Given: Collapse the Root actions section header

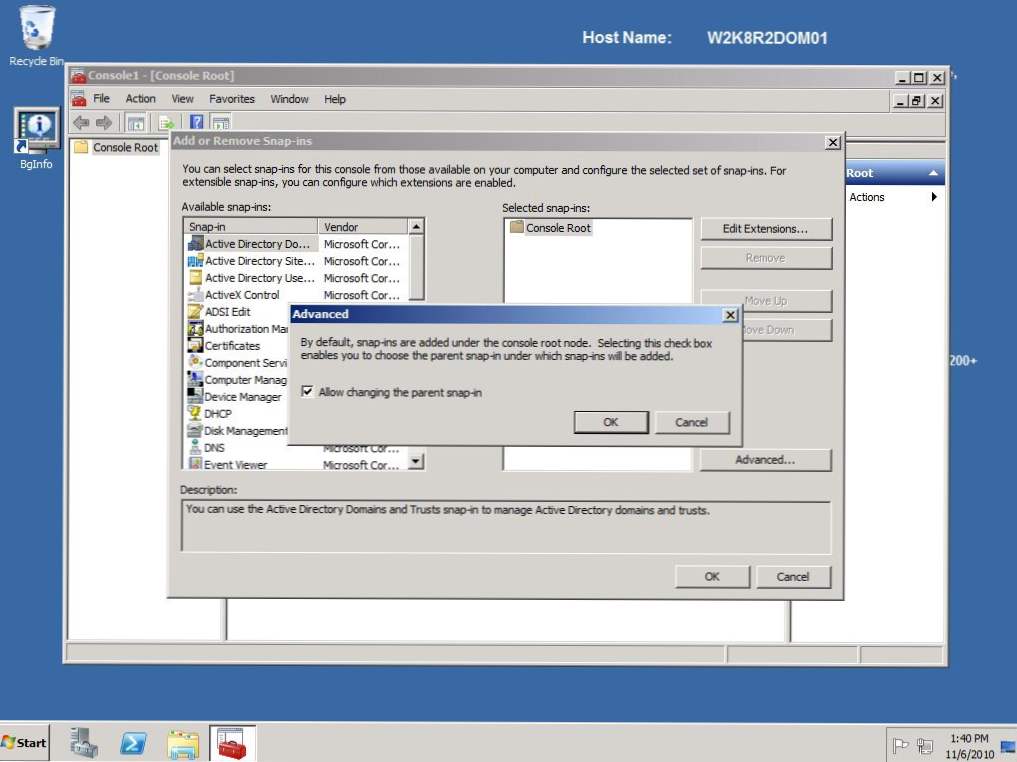Looking at the screenshot, I should [x=933, y=173].
